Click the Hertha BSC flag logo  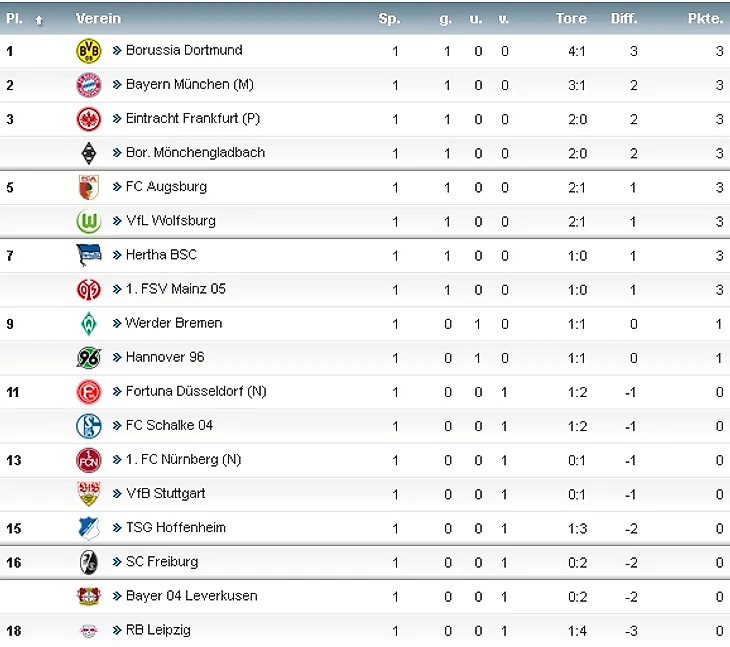click(88, 255)
